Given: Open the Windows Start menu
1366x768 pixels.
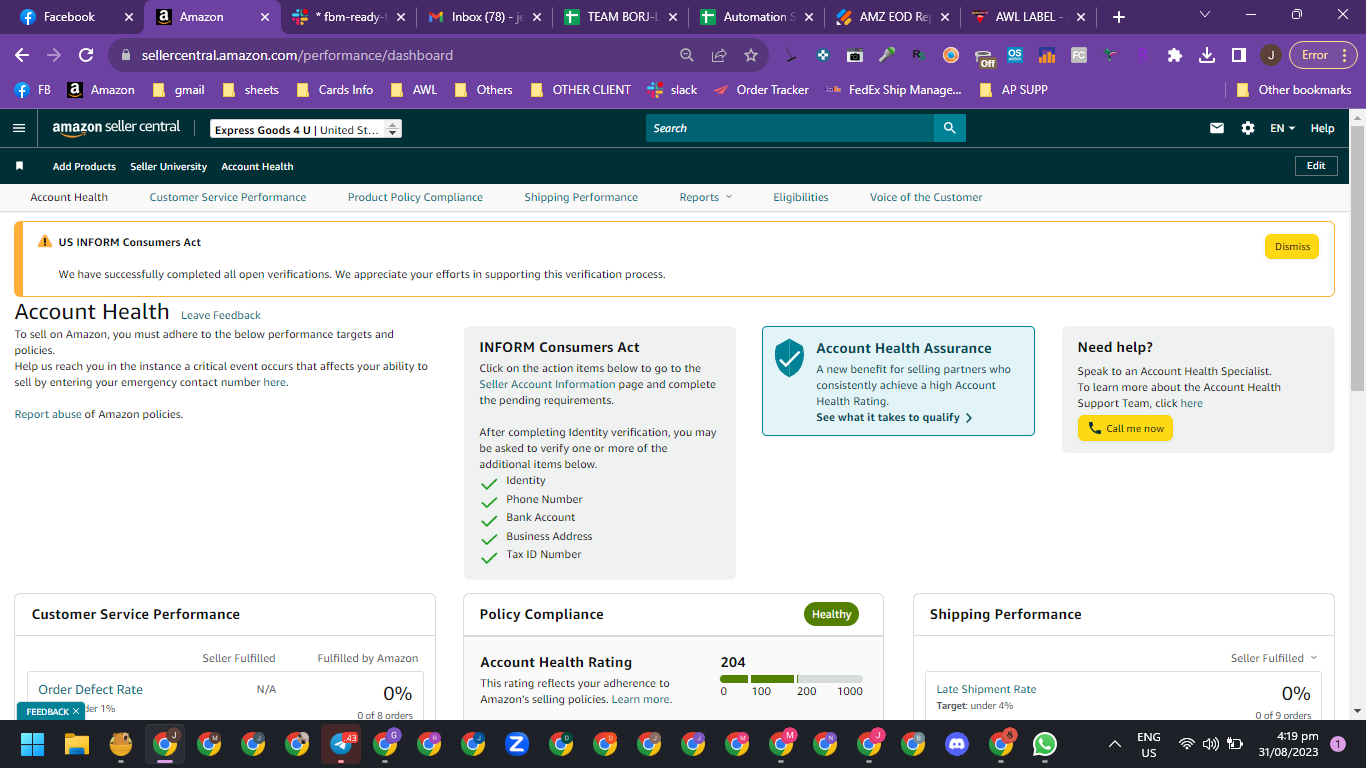Looking at the screenshot, I should 33,744.
